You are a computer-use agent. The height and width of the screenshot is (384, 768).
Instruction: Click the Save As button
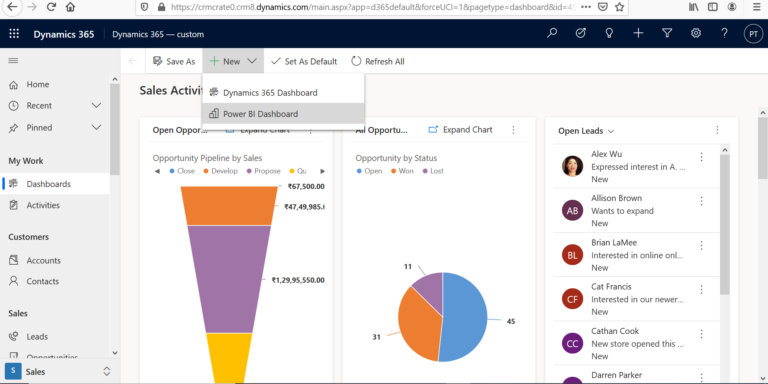tap(174, 61)
